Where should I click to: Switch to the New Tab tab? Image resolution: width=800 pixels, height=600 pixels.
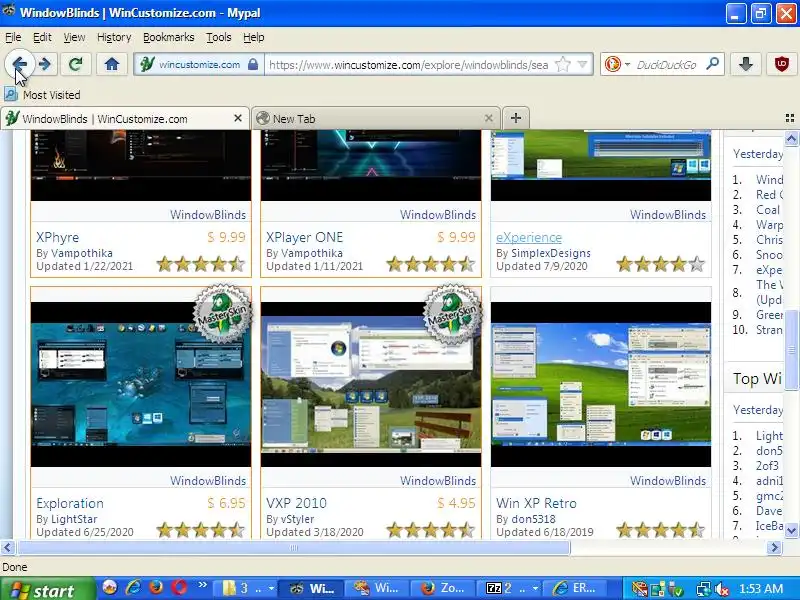375,118
